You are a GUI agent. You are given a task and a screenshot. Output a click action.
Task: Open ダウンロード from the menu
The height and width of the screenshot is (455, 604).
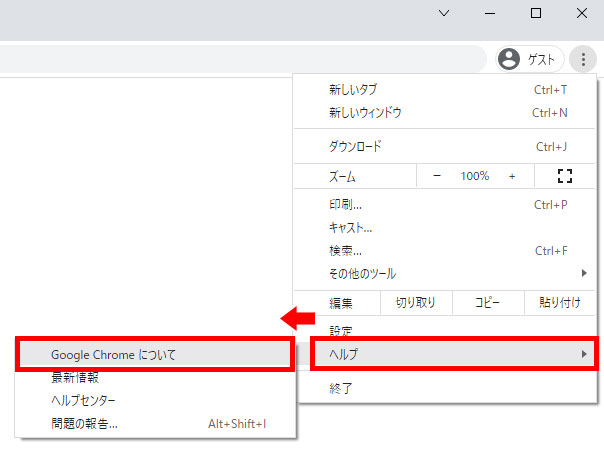[x=444, y=146]
